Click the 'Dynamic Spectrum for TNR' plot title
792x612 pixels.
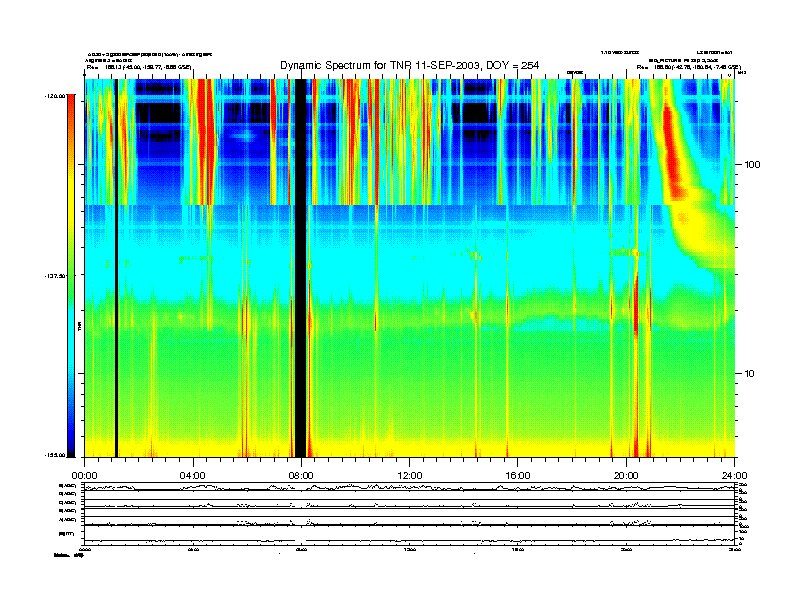pyautogui.click(x=409, y=66)
